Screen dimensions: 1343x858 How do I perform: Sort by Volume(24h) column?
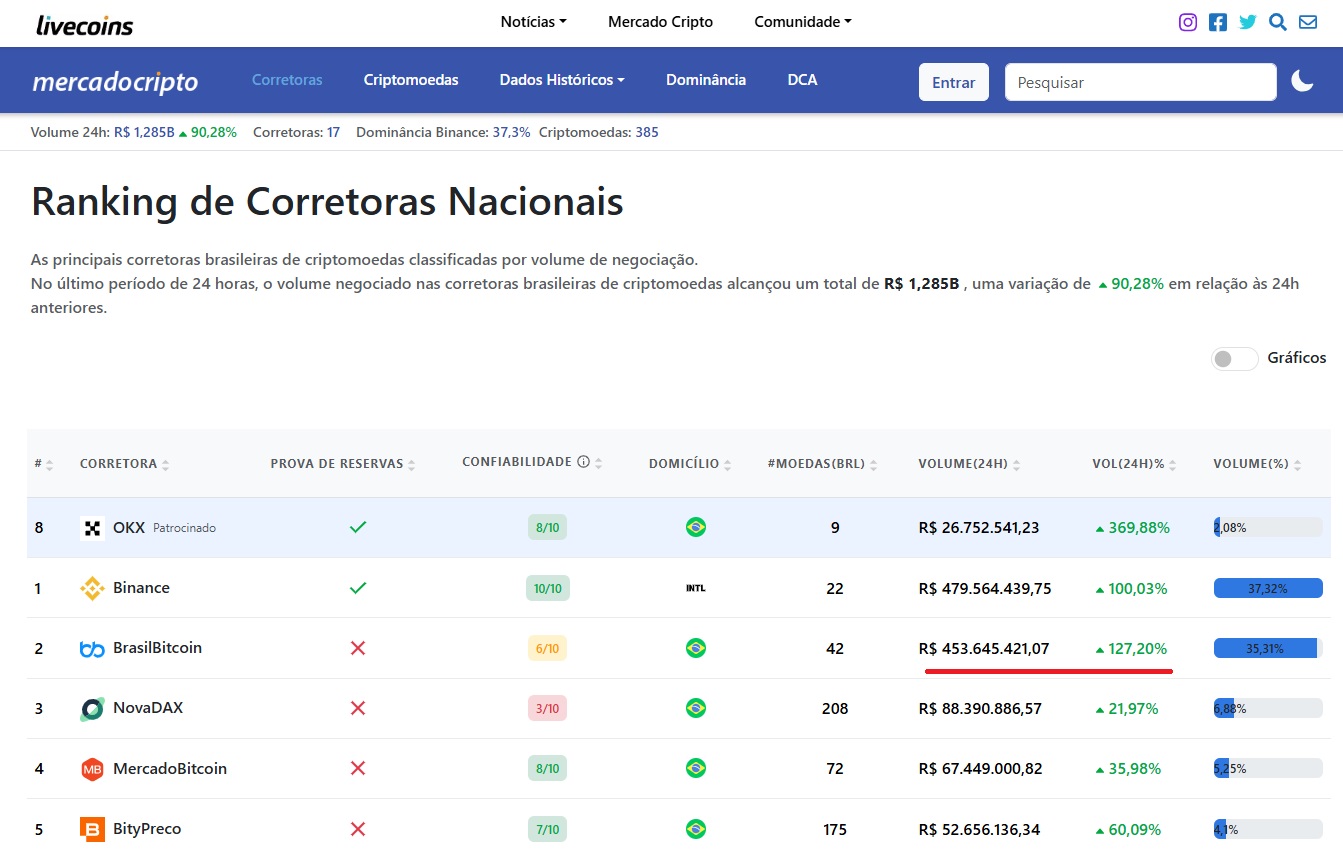[969, 464]
